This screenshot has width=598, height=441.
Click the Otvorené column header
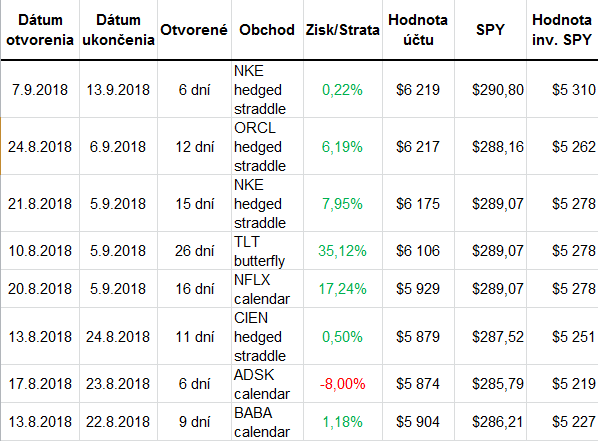(194, 30)
